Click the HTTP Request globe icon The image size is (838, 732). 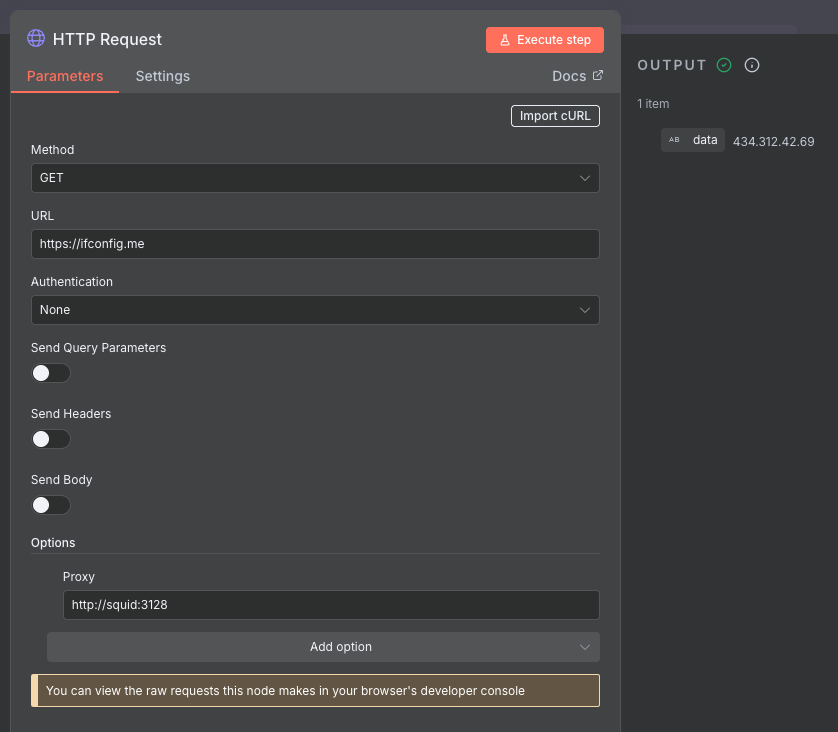tap(36, 38)
